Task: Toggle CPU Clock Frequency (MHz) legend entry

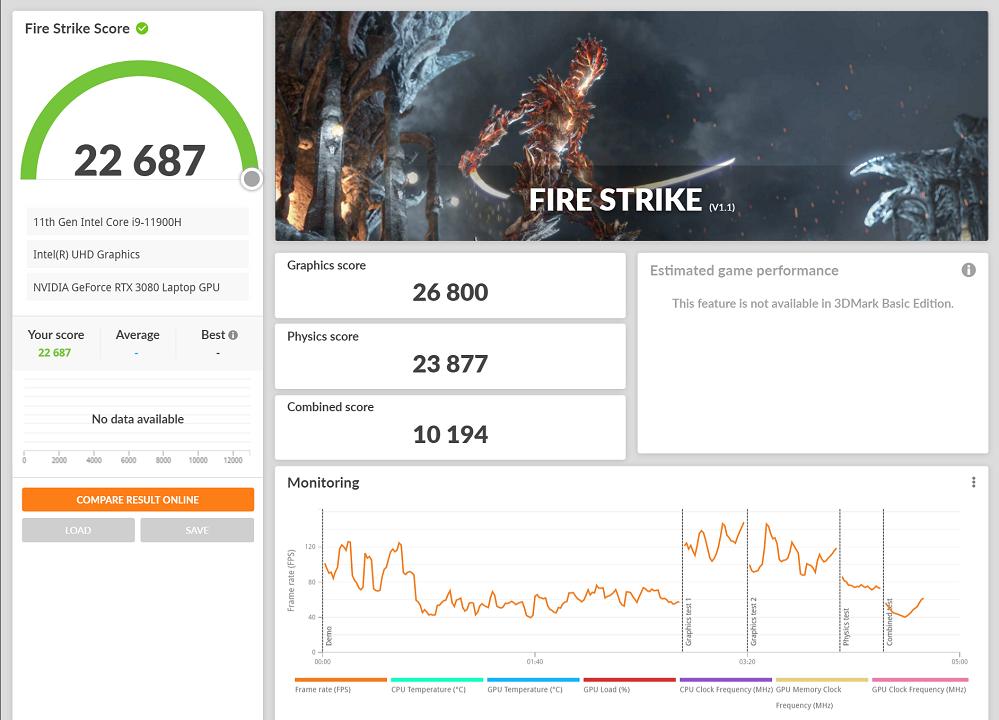Action: pyautogui.click(x=726, y=686)
